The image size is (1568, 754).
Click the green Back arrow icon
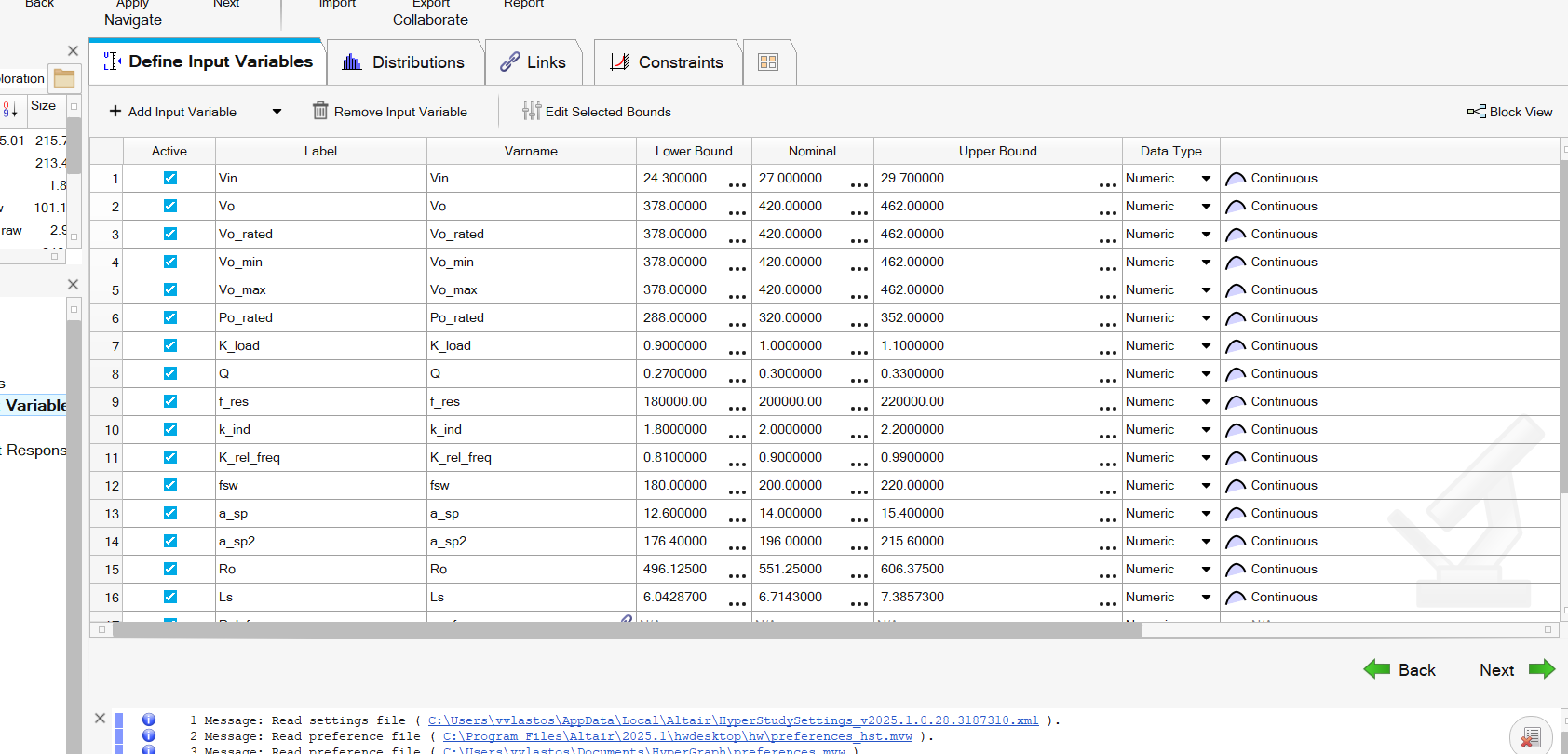[1377, 669]
